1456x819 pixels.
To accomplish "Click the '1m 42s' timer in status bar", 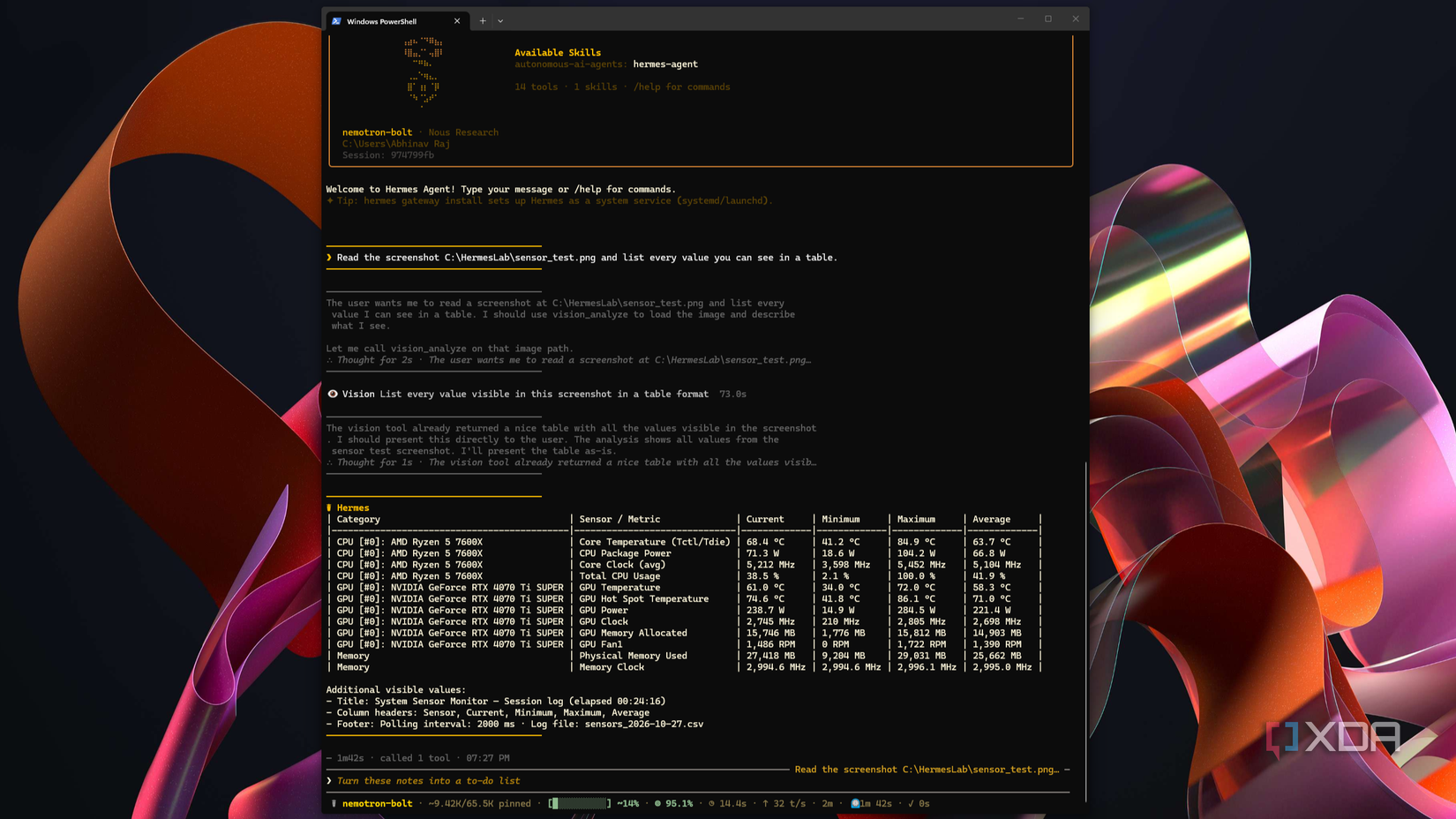I will pyautogui.click(x=871, y=804).
